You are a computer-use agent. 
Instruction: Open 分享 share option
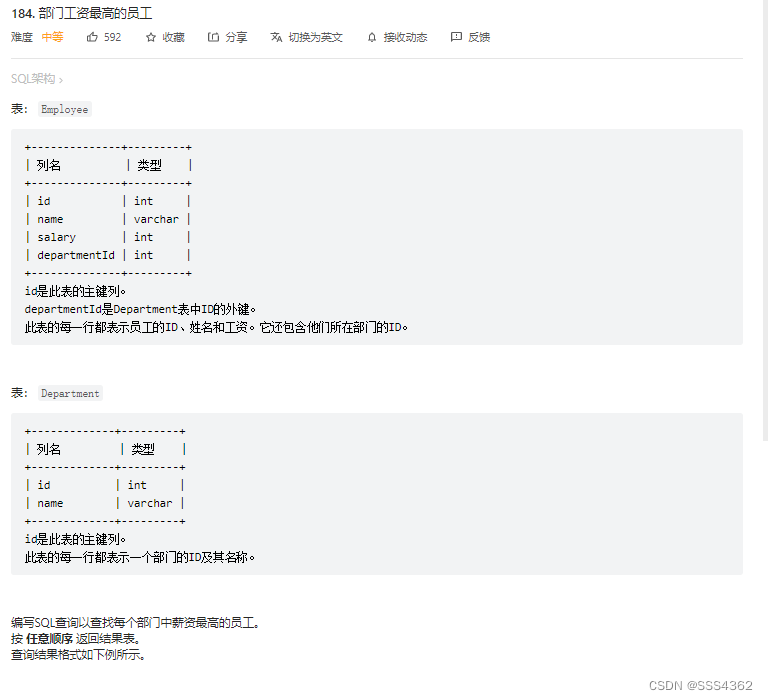(x=236, y=37)
